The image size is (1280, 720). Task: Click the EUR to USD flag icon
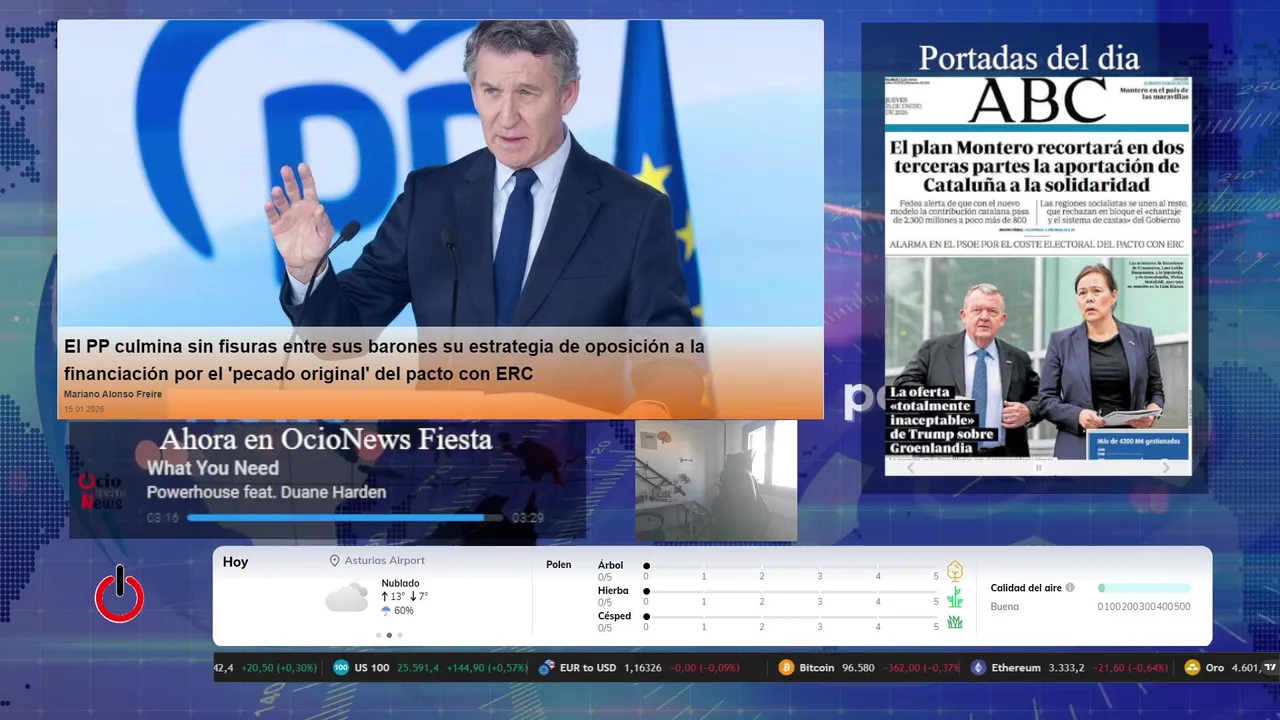click(546, 668)
